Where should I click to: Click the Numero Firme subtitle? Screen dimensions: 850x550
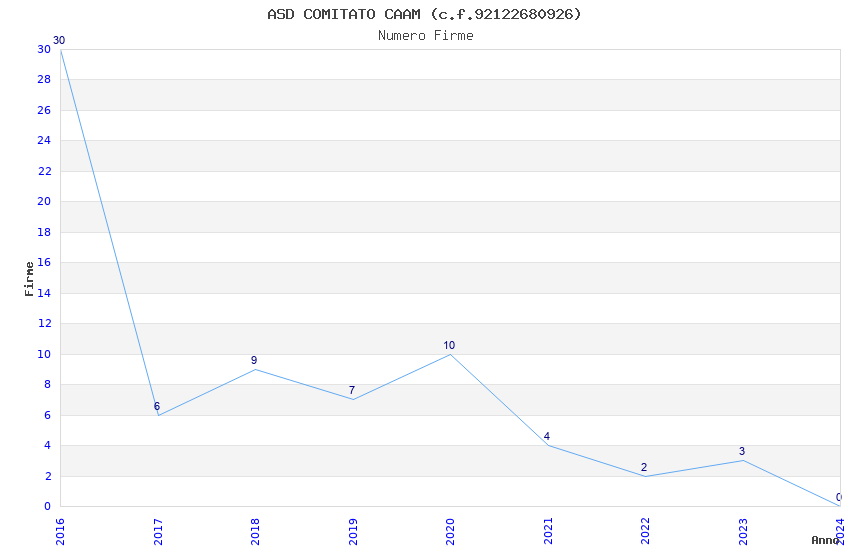tap(426, 36)
